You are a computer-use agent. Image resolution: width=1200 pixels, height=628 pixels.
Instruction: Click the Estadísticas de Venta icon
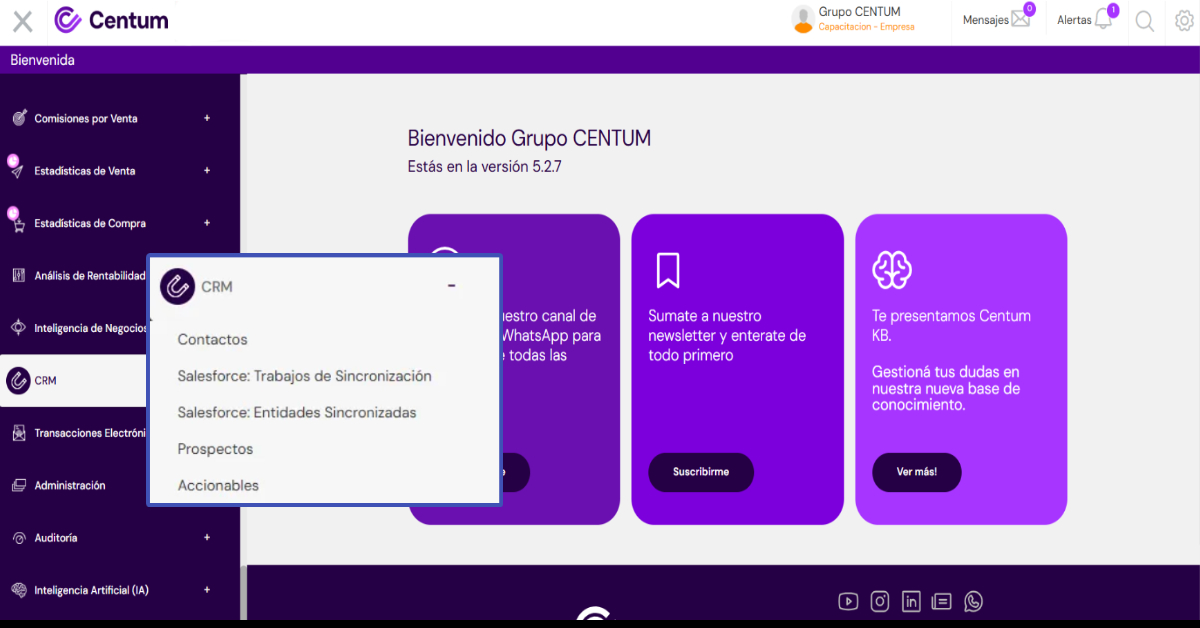[x=18, y=171]
